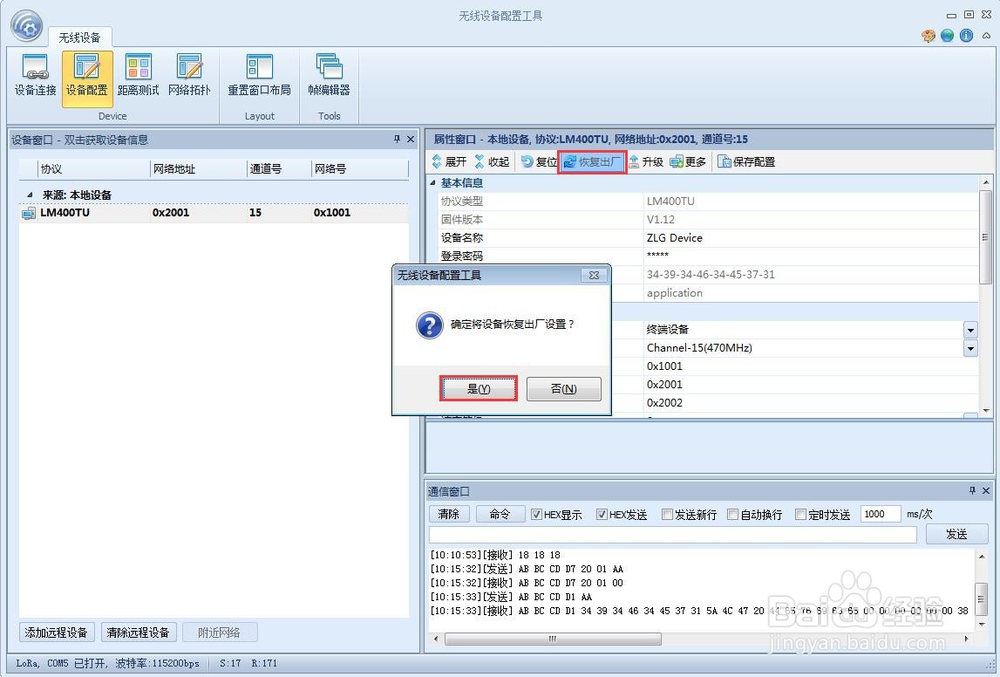1000x677 pixels.
Task: Click the 1000 ms interval input field
Action: click(x=880, y=514)
